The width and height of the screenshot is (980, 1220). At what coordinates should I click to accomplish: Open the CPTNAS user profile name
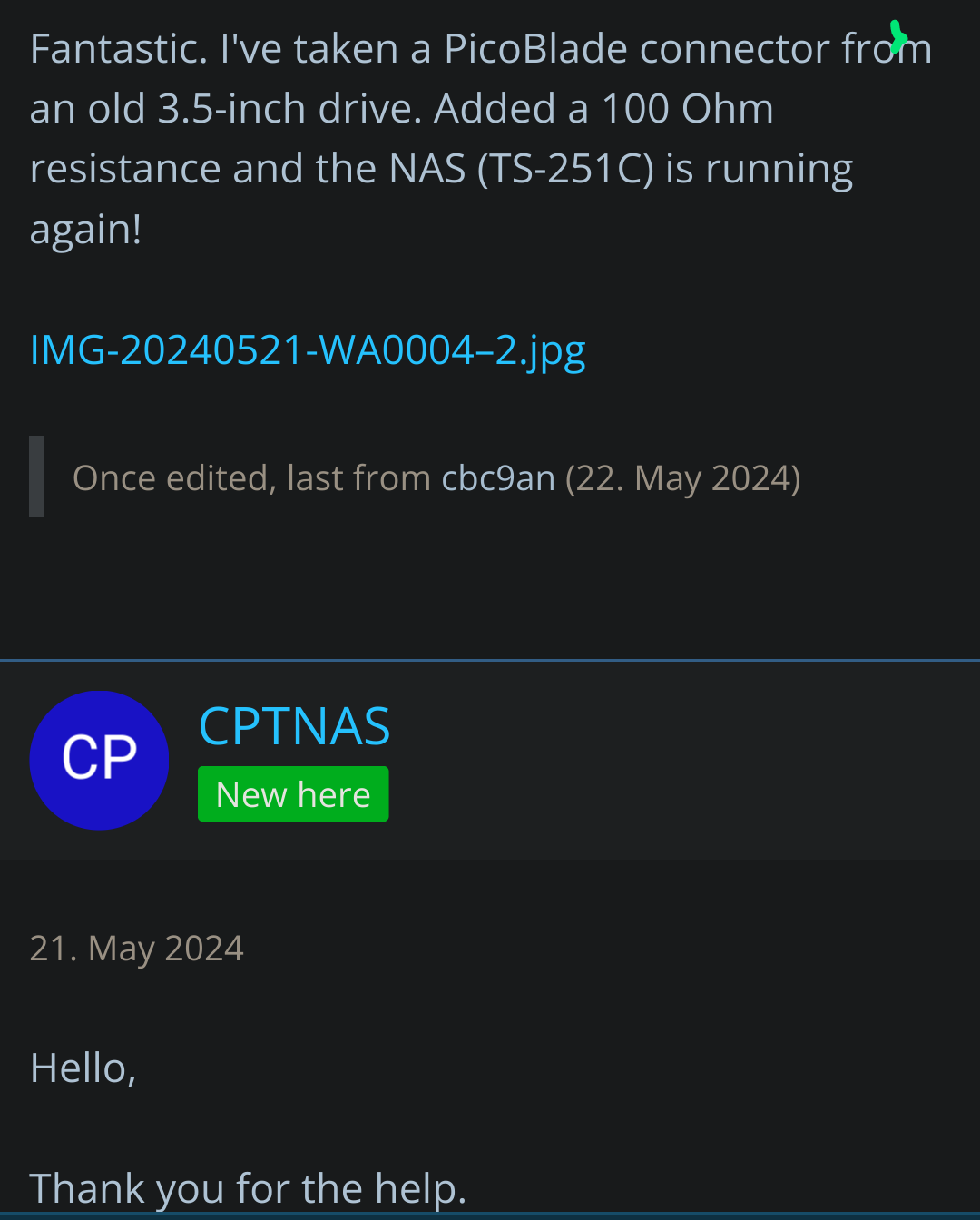coord(294,726)
